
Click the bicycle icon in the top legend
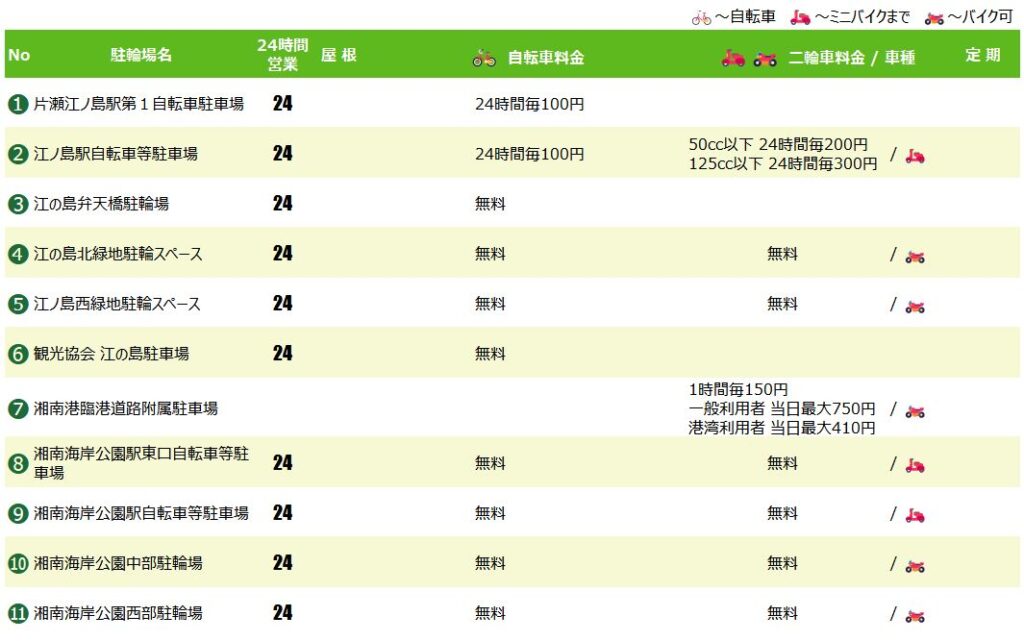(x=701, y=17)
